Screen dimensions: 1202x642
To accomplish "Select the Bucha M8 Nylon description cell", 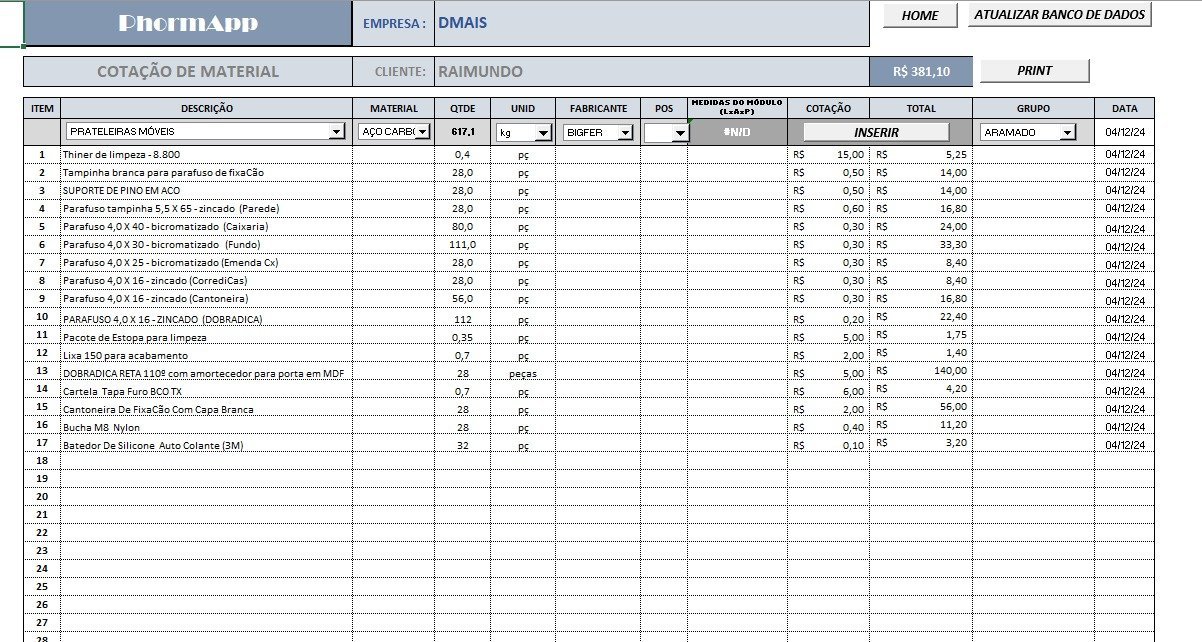I will (x=205, y=427).
